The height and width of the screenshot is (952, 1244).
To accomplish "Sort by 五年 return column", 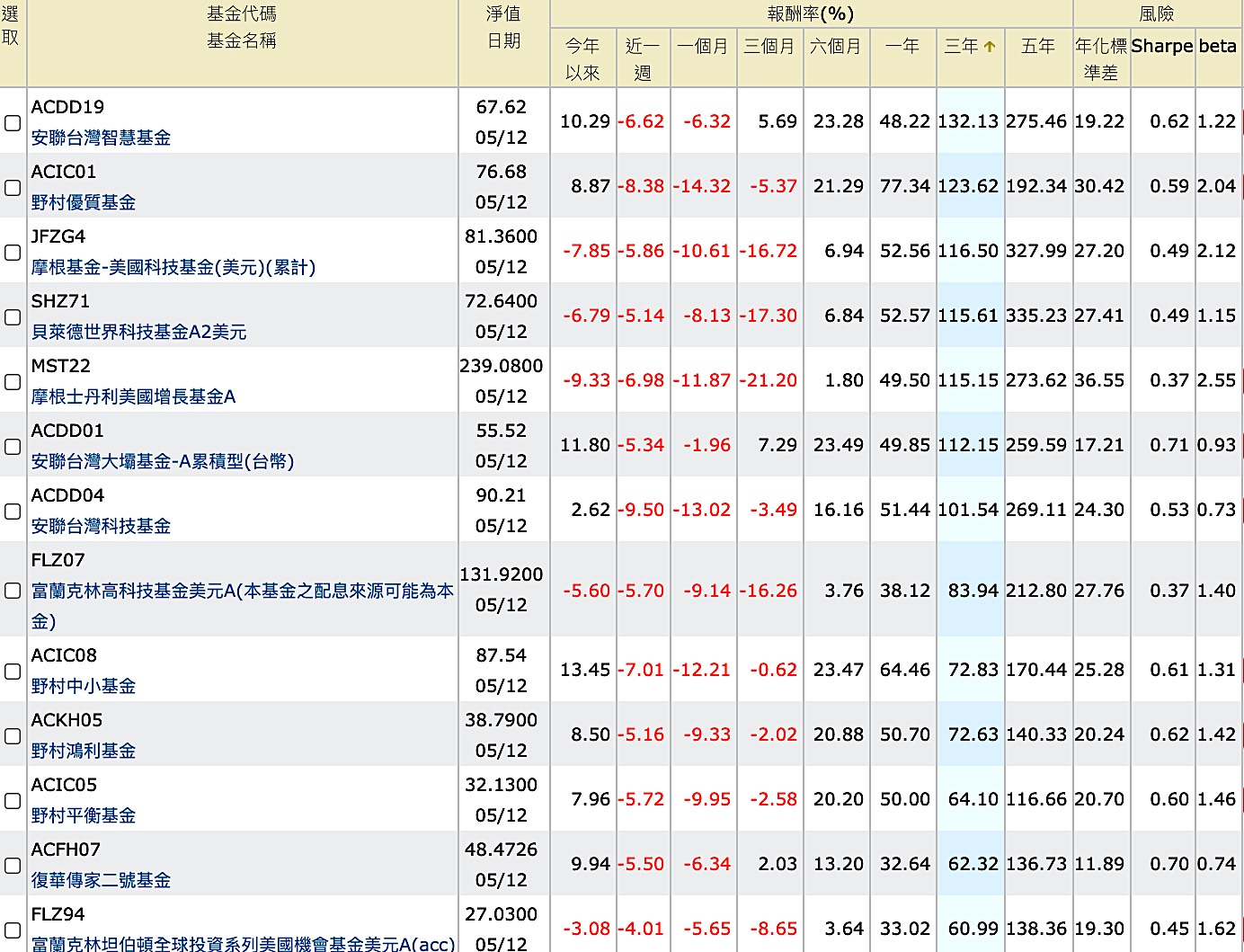I will pos(1038,46).
